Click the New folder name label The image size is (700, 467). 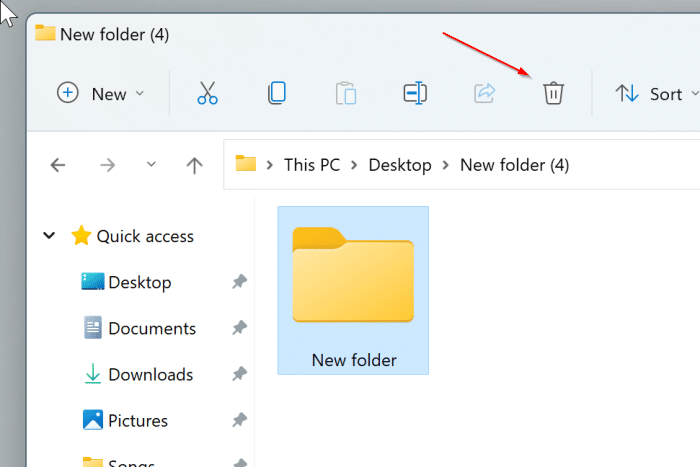354,360
